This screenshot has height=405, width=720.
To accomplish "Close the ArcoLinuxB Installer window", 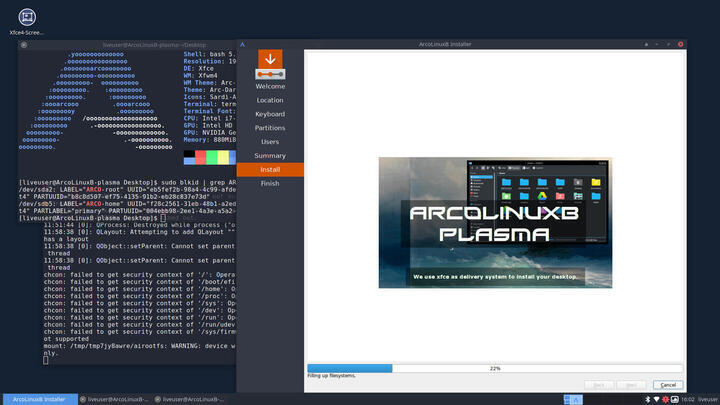I will pos(681,45).
